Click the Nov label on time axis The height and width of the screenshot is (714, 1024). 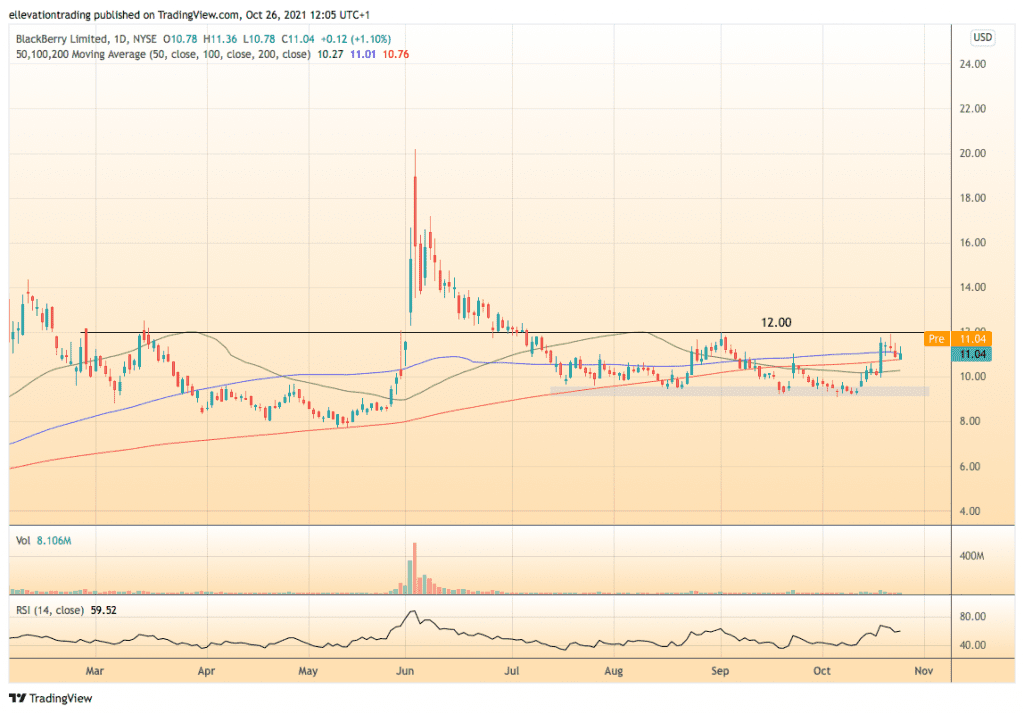(923, 671)
